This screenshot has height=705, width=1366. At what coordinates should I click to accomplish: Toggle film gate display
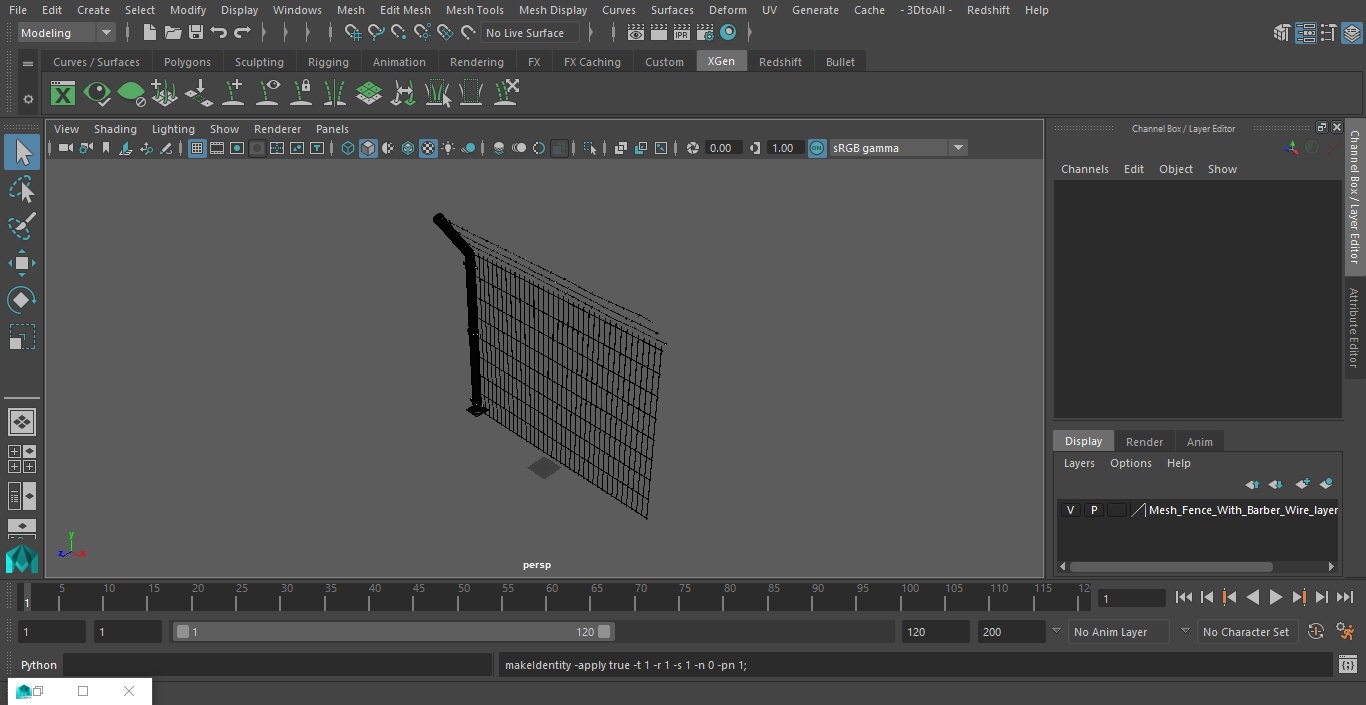click(217, 148)
